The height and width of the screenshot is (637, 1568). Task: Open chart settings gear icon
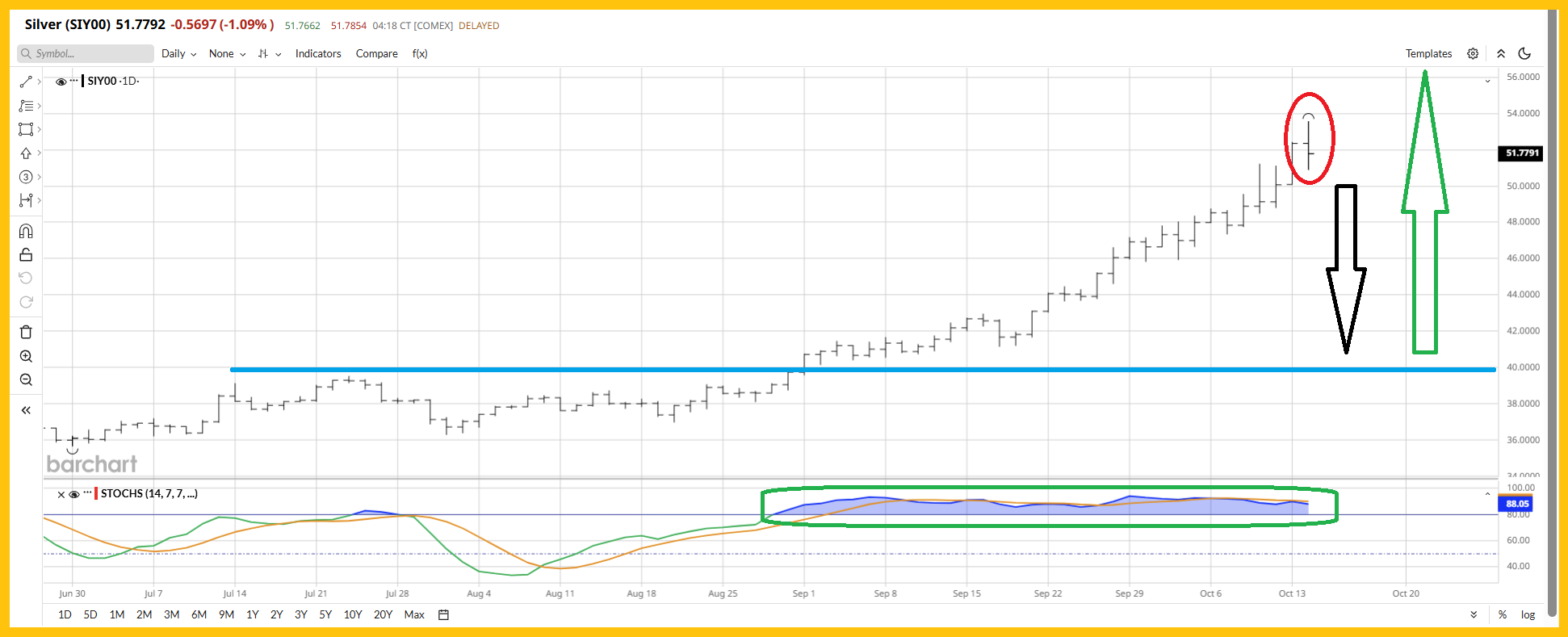[1473, 53]
